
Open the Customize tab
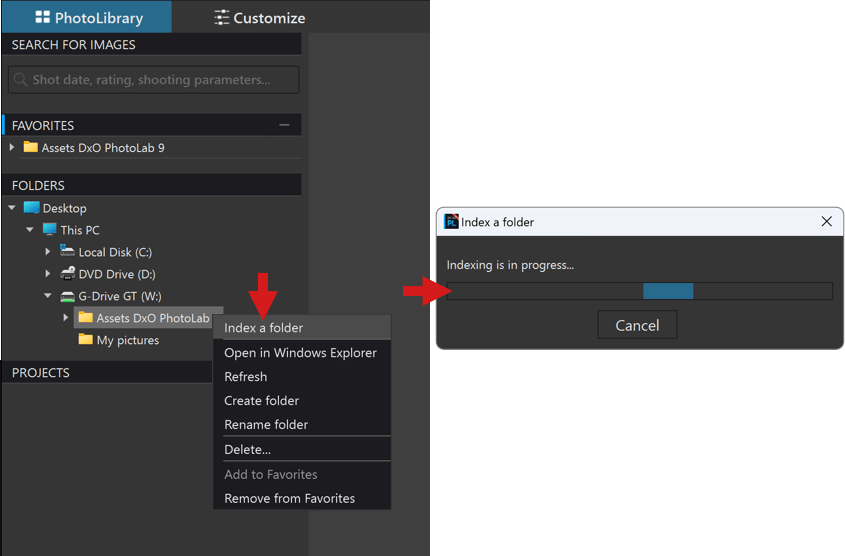click(260, 18)
